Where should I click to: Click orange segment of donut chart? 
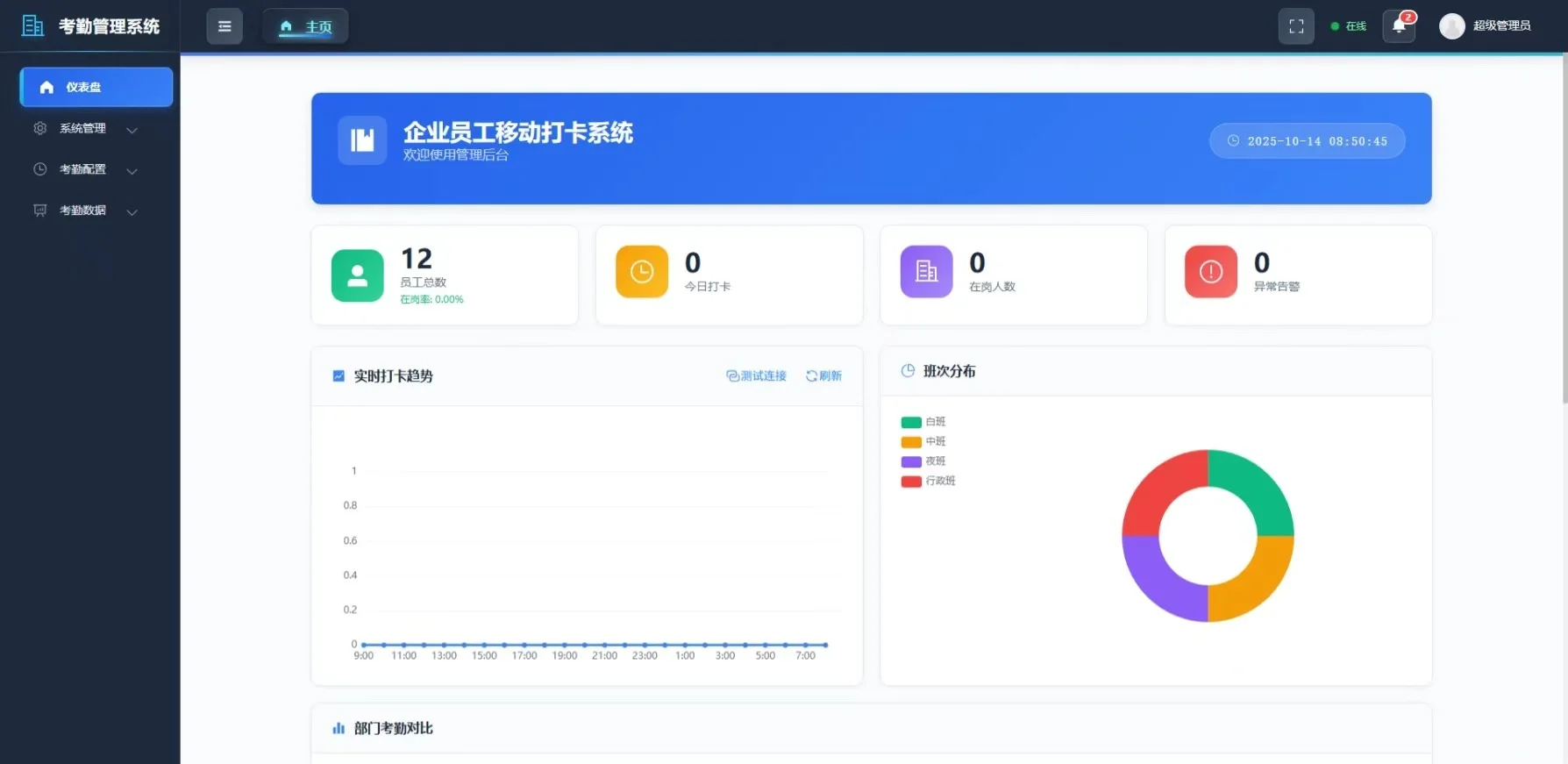(1257, 584)
